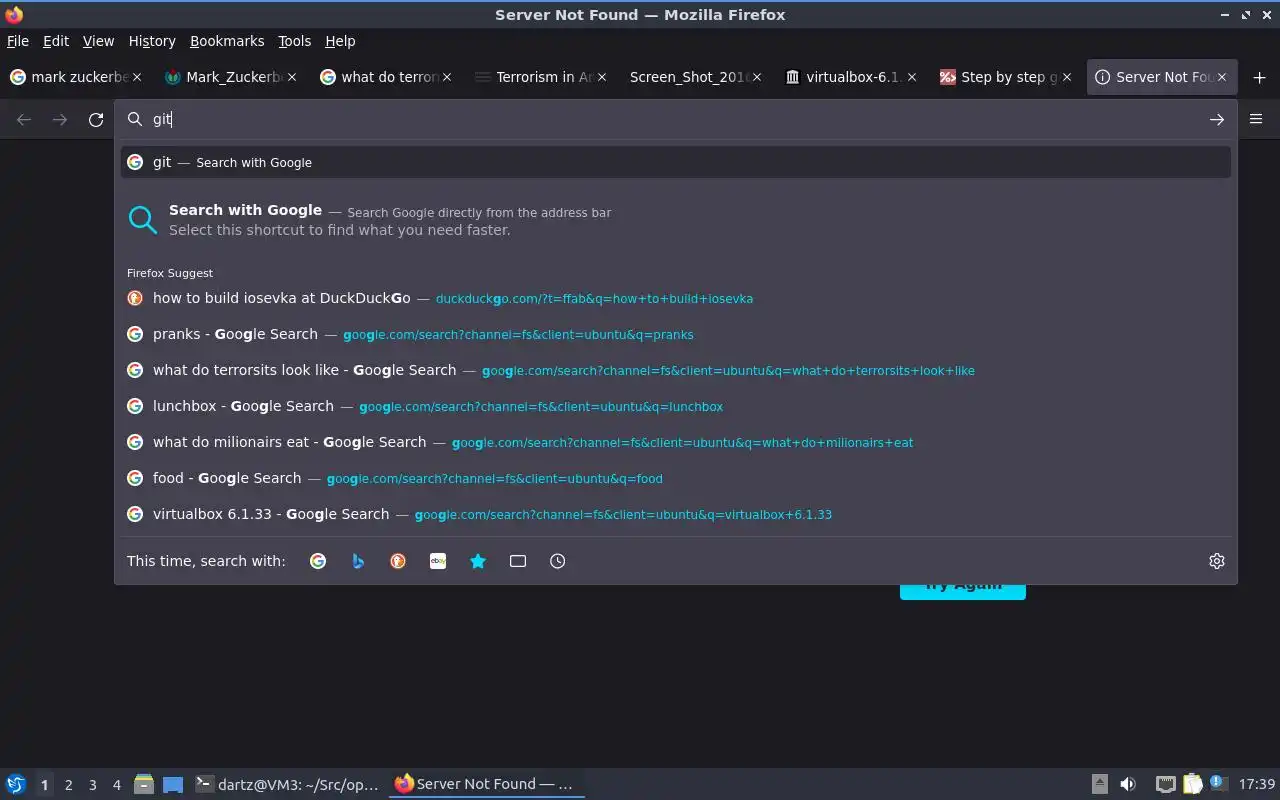1280x800 pixels.
Task: Open the View menu
Action: tap(98, 41)
